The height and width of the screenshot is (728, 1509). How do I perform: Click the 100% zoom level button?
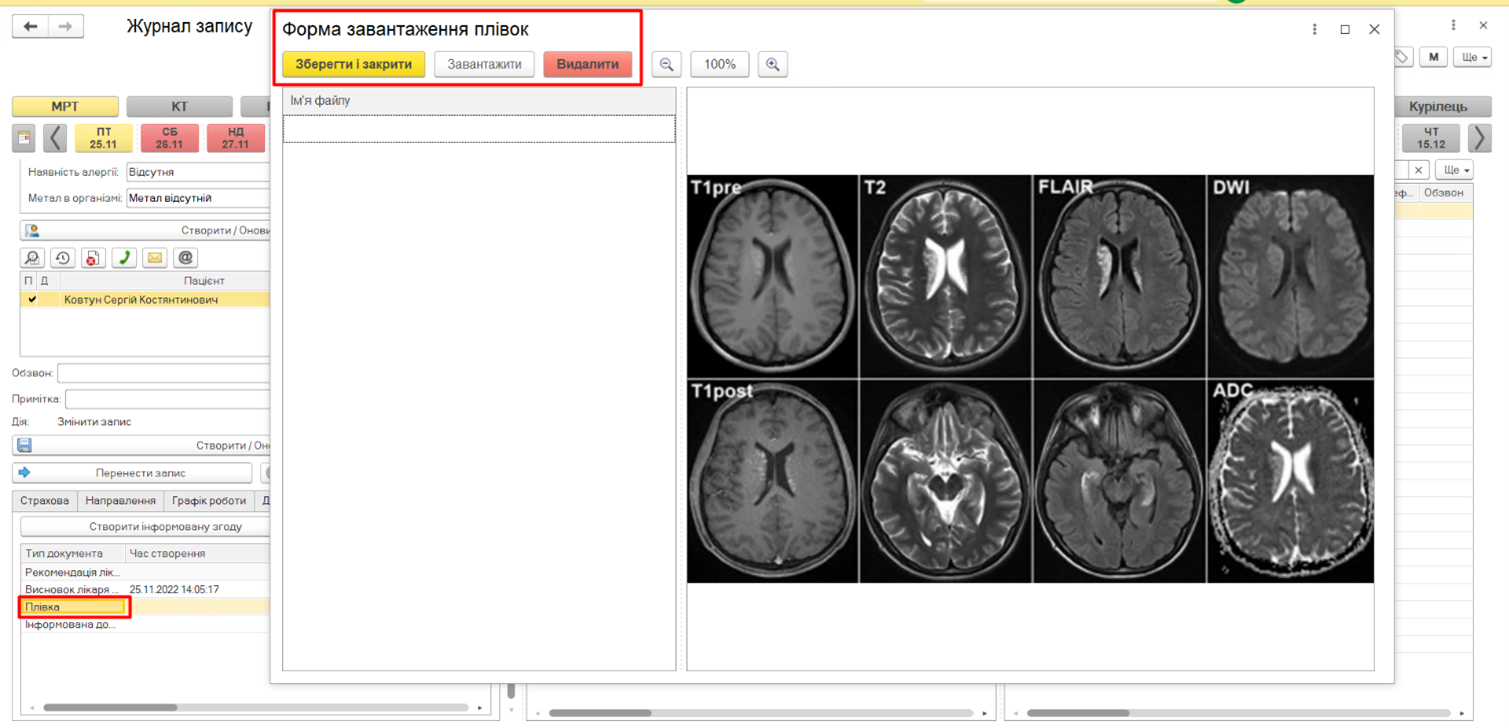coord(719,64)
